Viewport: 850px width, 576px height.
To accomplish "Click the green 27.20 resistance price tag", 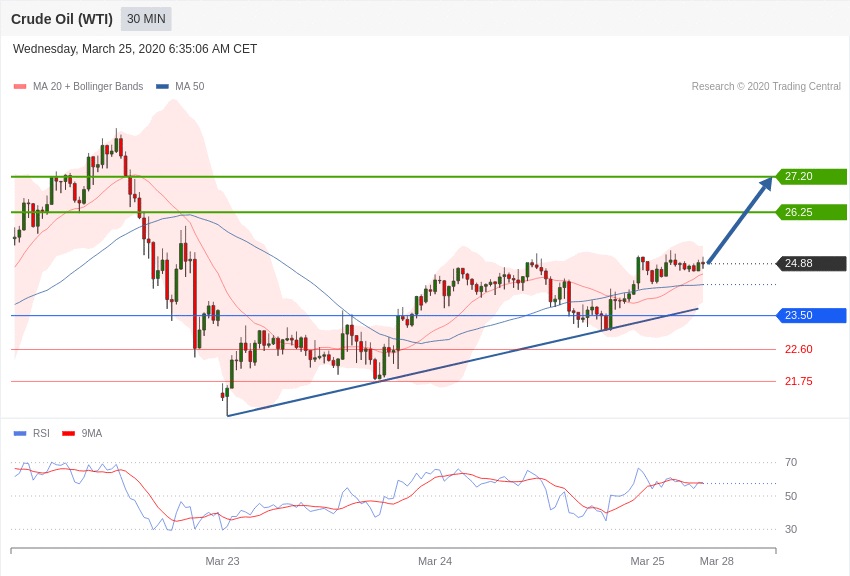I will (811, 176).
